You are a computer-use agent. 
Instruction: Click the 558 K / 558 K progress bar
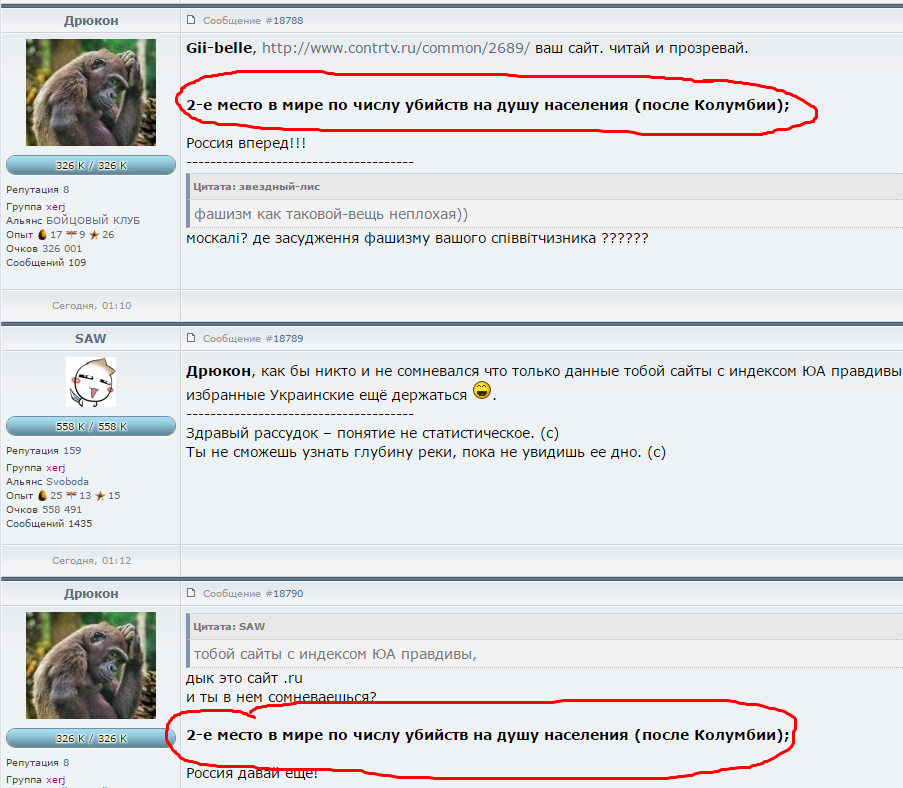pos(91,426)
